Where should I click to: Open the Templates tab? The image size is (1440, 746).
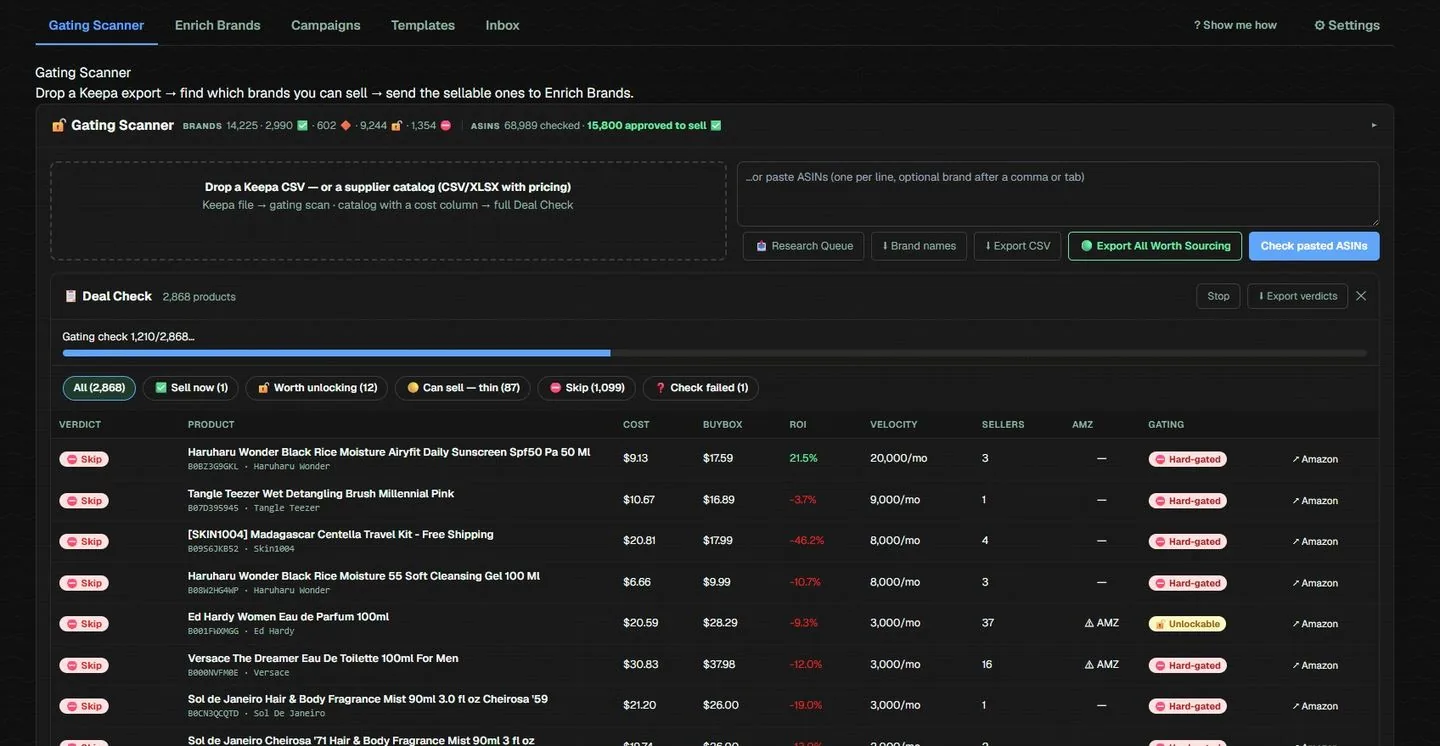422,25
